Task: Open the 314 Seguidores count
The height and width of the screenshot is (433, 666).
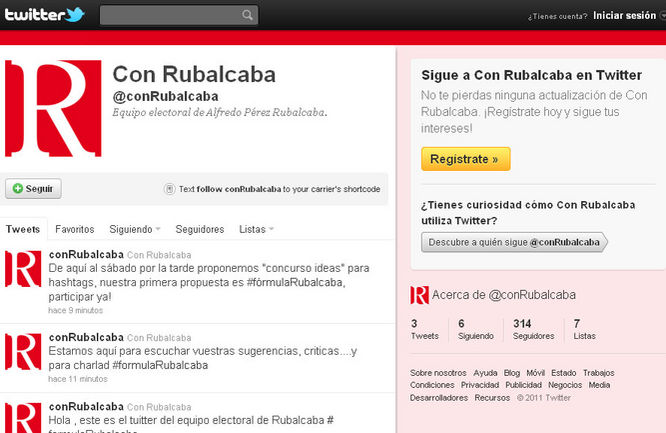Action: tap(533, 329)
